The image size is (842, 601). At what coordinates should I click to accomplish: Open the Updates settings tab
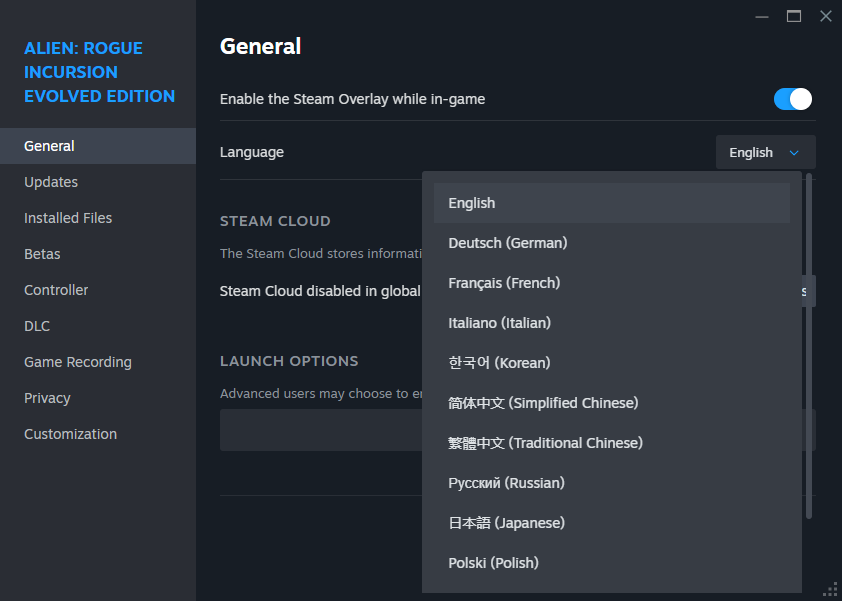click(51, 182)
